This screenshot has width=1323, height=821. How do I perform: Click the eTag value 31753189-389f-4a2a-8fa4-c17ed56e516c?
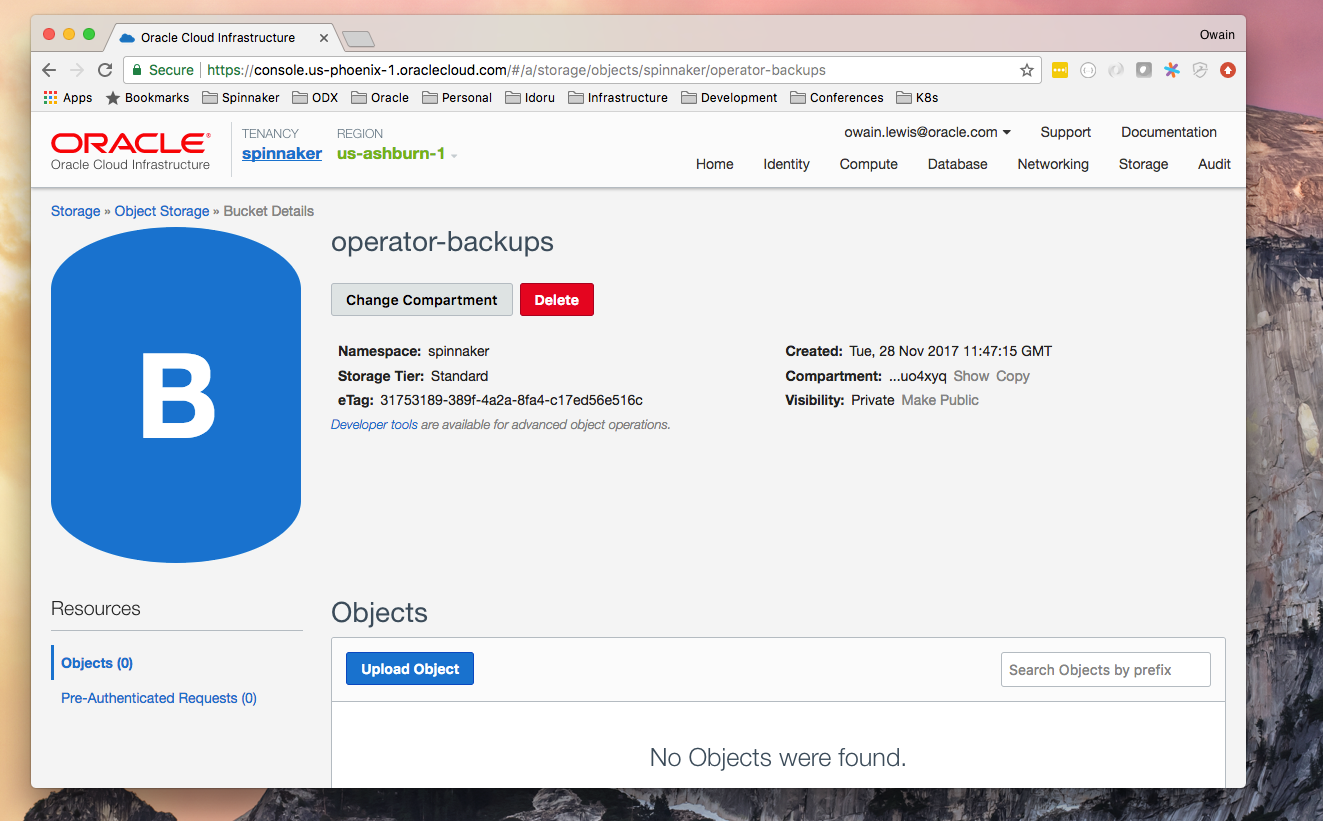click(511, 400)
